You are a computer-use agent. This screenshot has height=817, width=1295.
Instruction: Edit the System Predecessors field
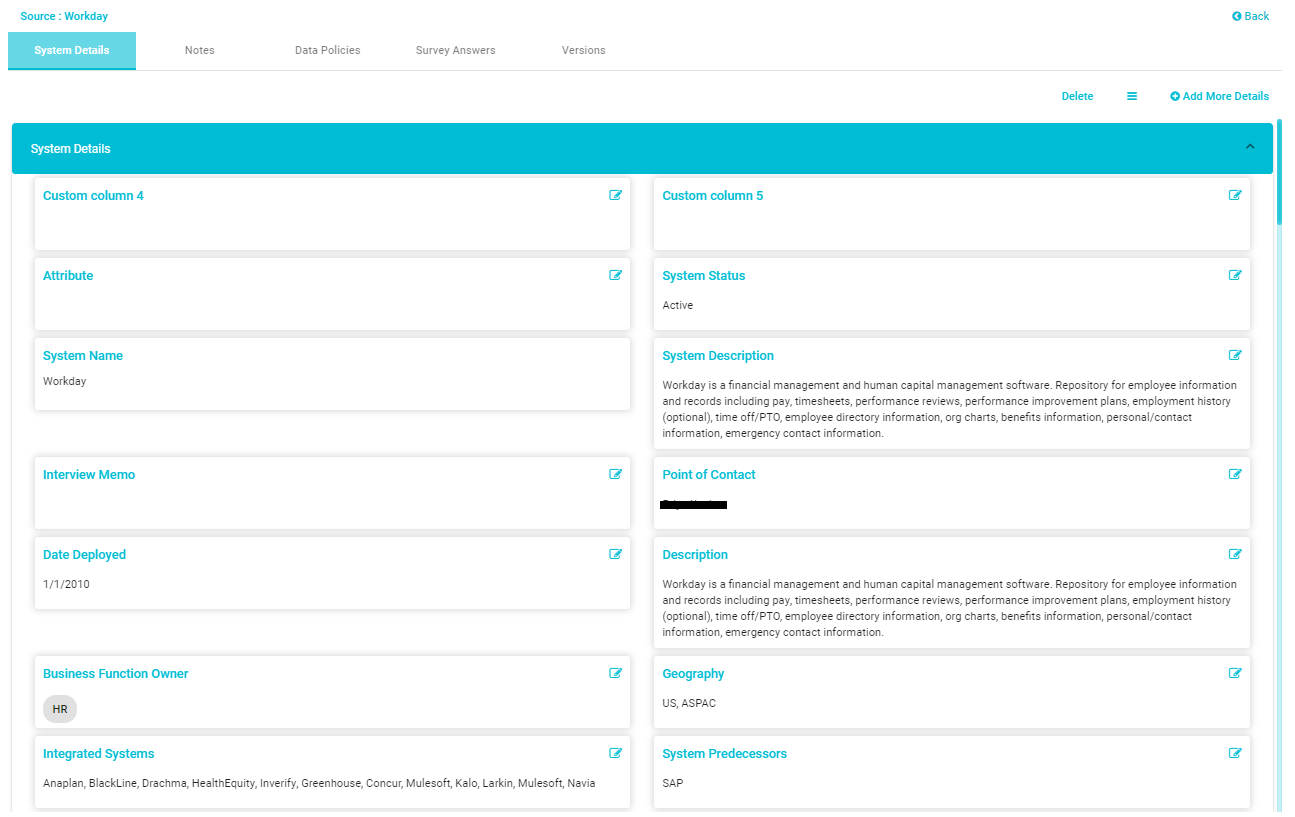click(1235, 753)
